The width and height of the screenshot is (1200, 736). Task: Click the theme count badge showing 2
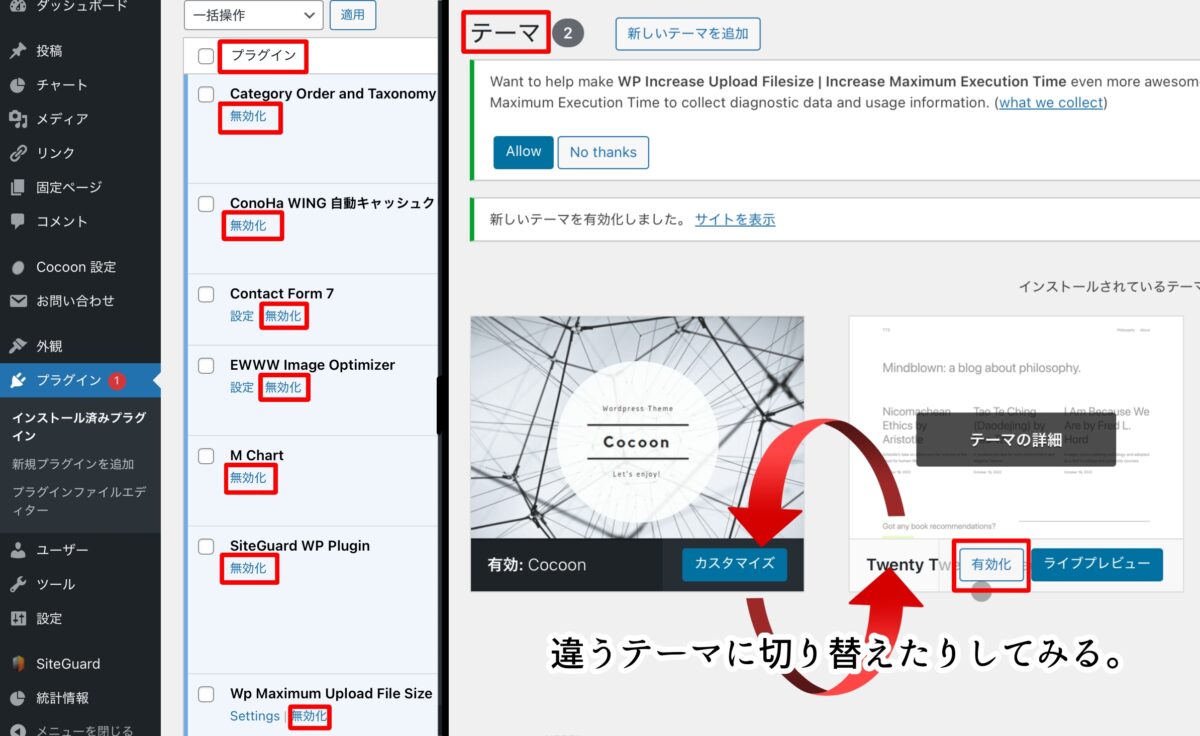click(x=567, y=33)
